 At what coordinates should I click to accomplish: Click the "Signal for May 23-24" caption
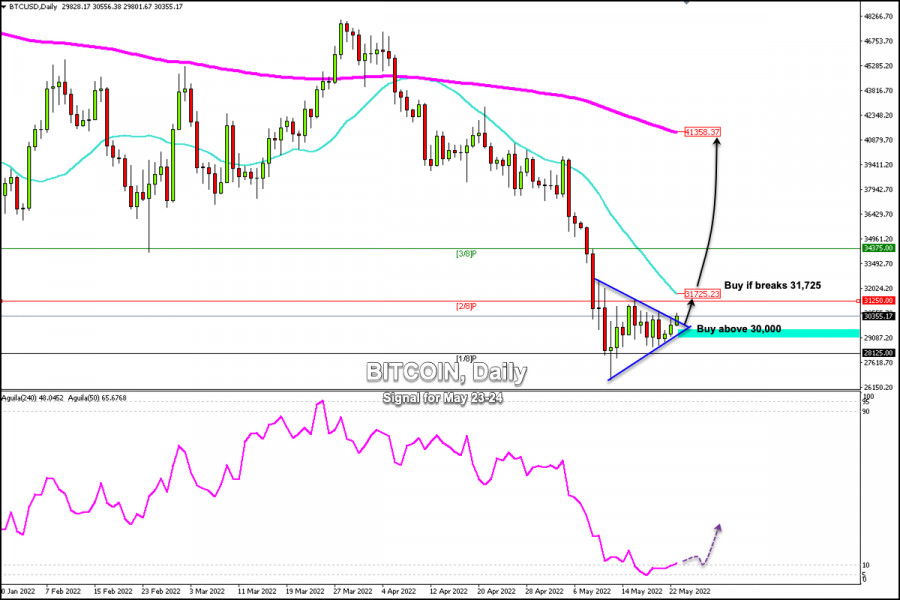point(443,397)
